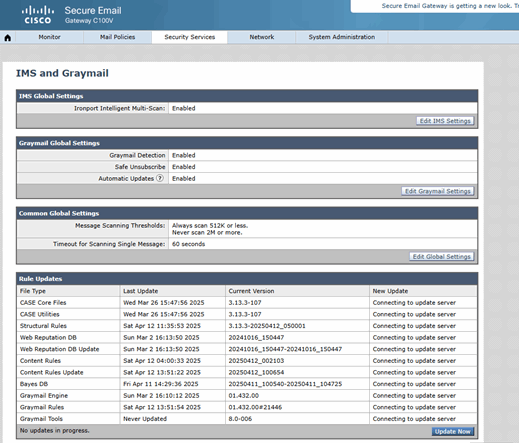This screenshot has width=519, height=443.
Task: Open Automatic Updates help icon
Action: [x=160, y=178]
